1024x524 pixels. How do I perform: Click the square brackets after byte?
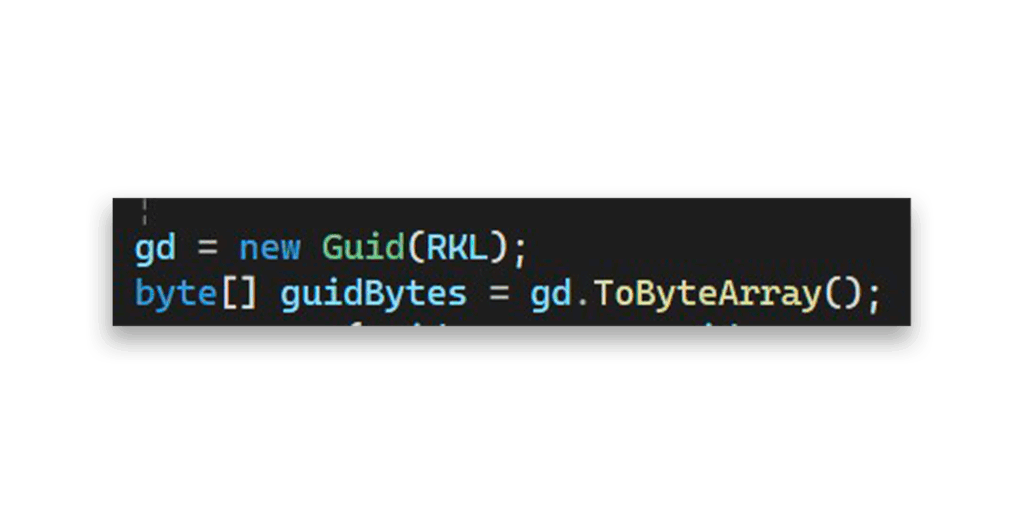click(x=239, y=293)
